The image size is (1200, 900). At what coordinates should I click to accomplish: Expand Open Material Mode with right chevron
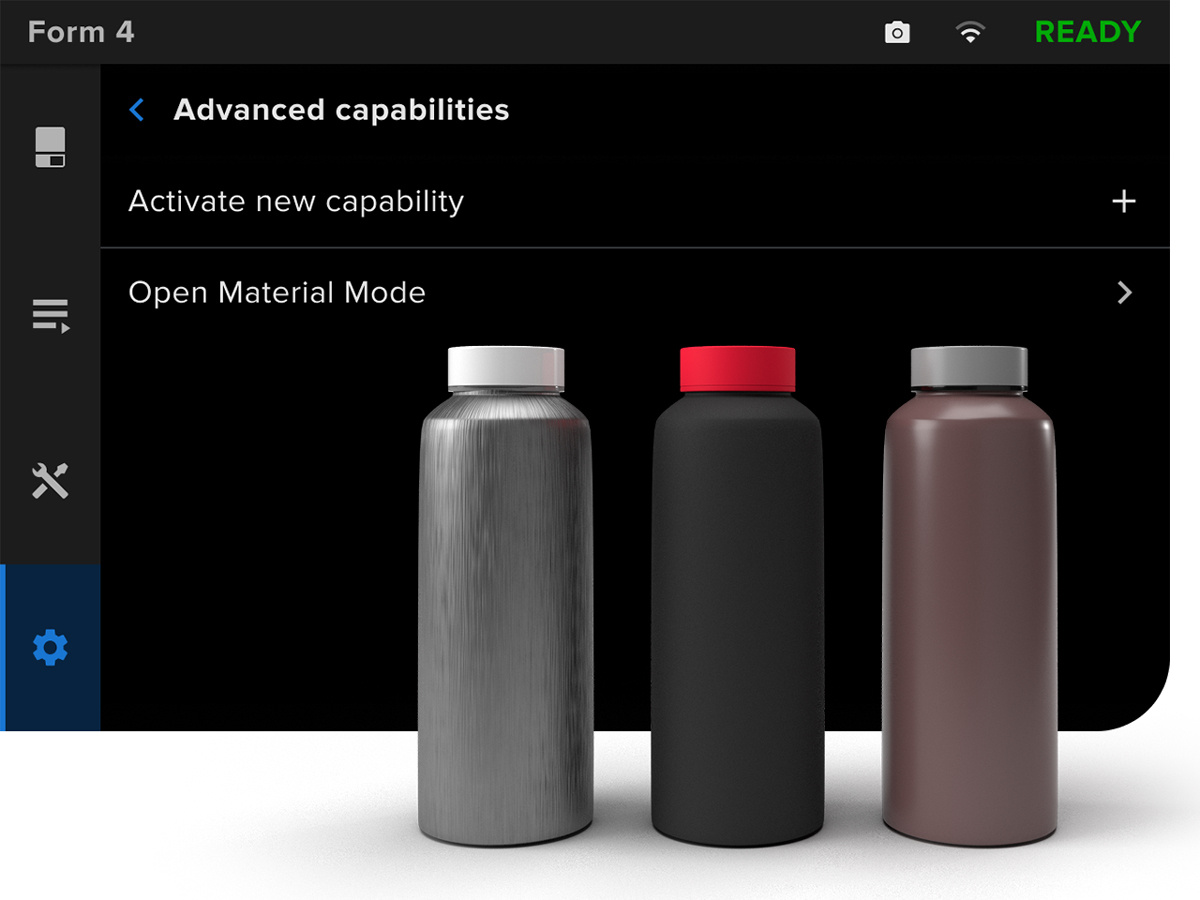pos(1124,293)
